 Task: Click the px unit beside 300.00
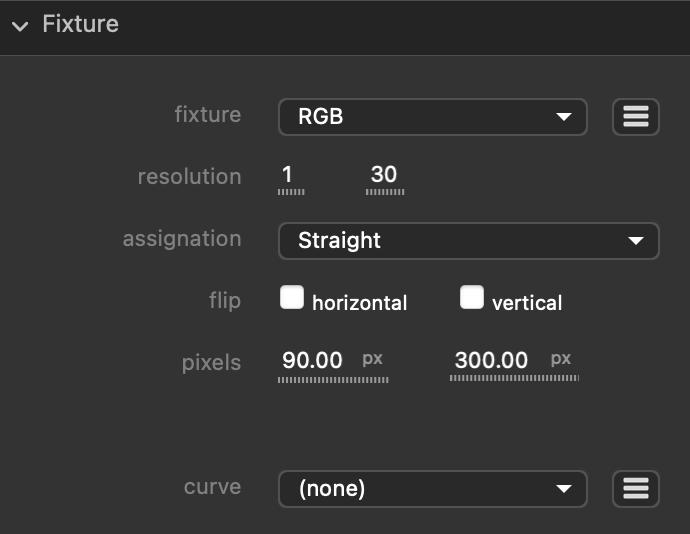click(561, 358)
